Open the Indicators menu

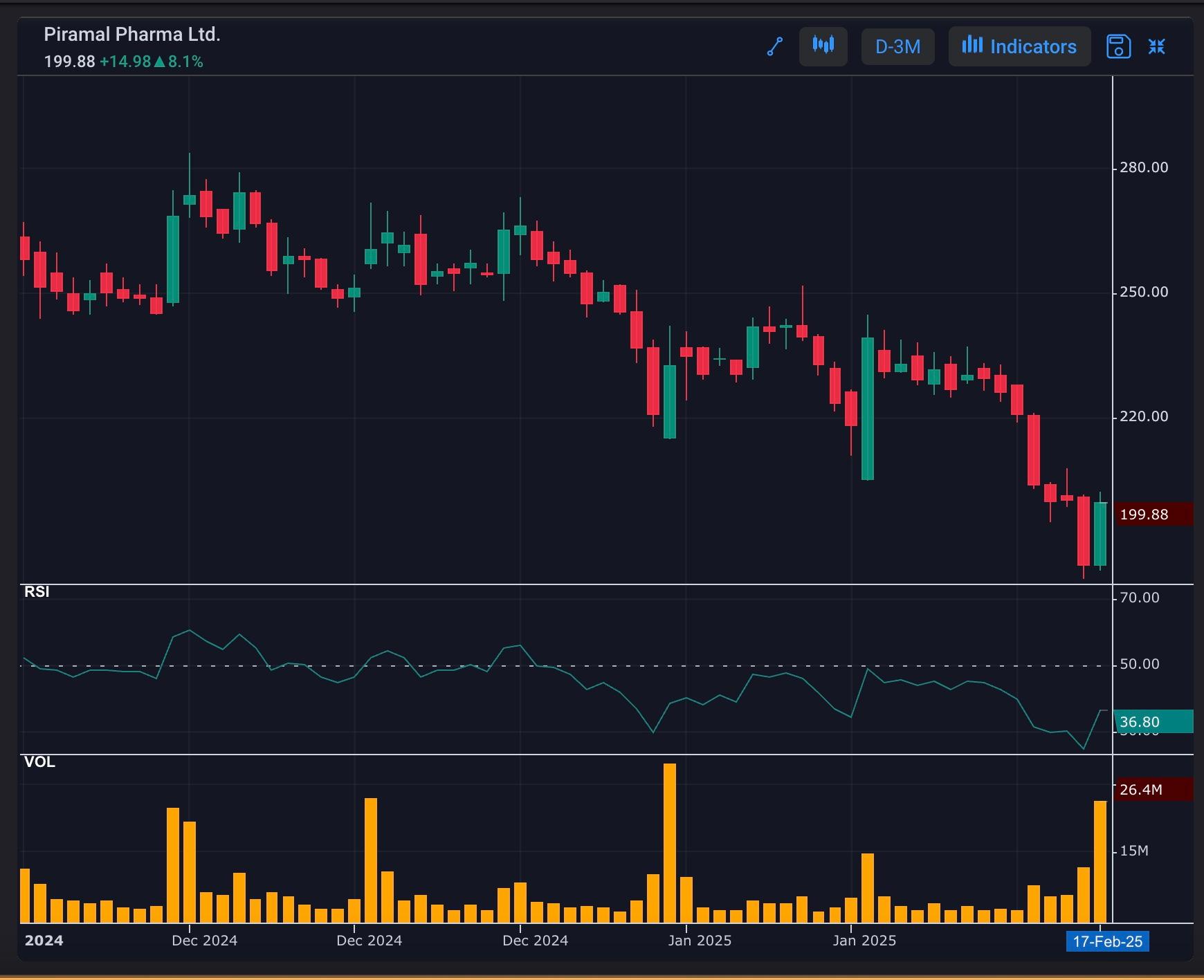point(1019,46)
